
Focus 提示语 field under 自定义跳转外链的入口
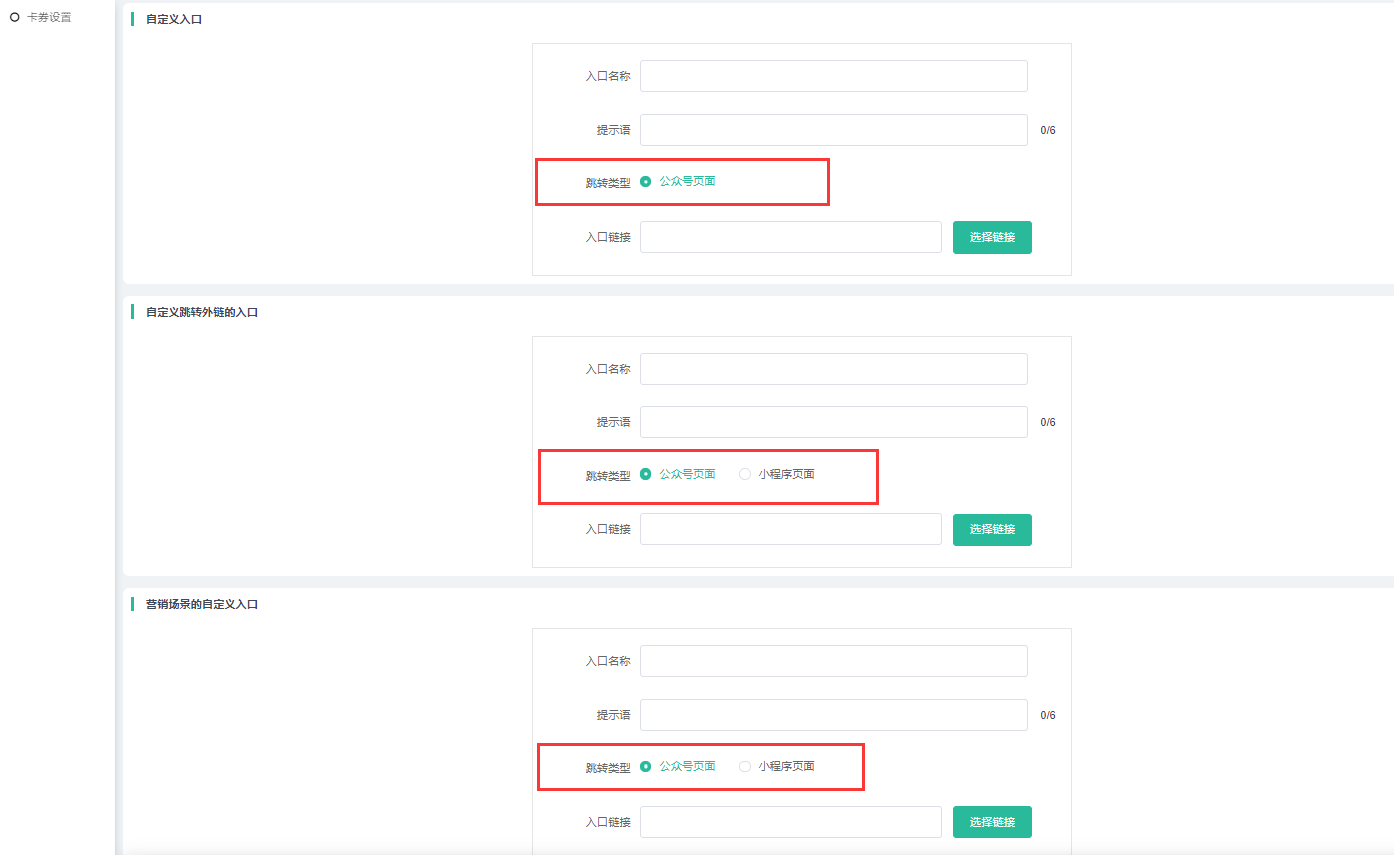pos(833,422)
